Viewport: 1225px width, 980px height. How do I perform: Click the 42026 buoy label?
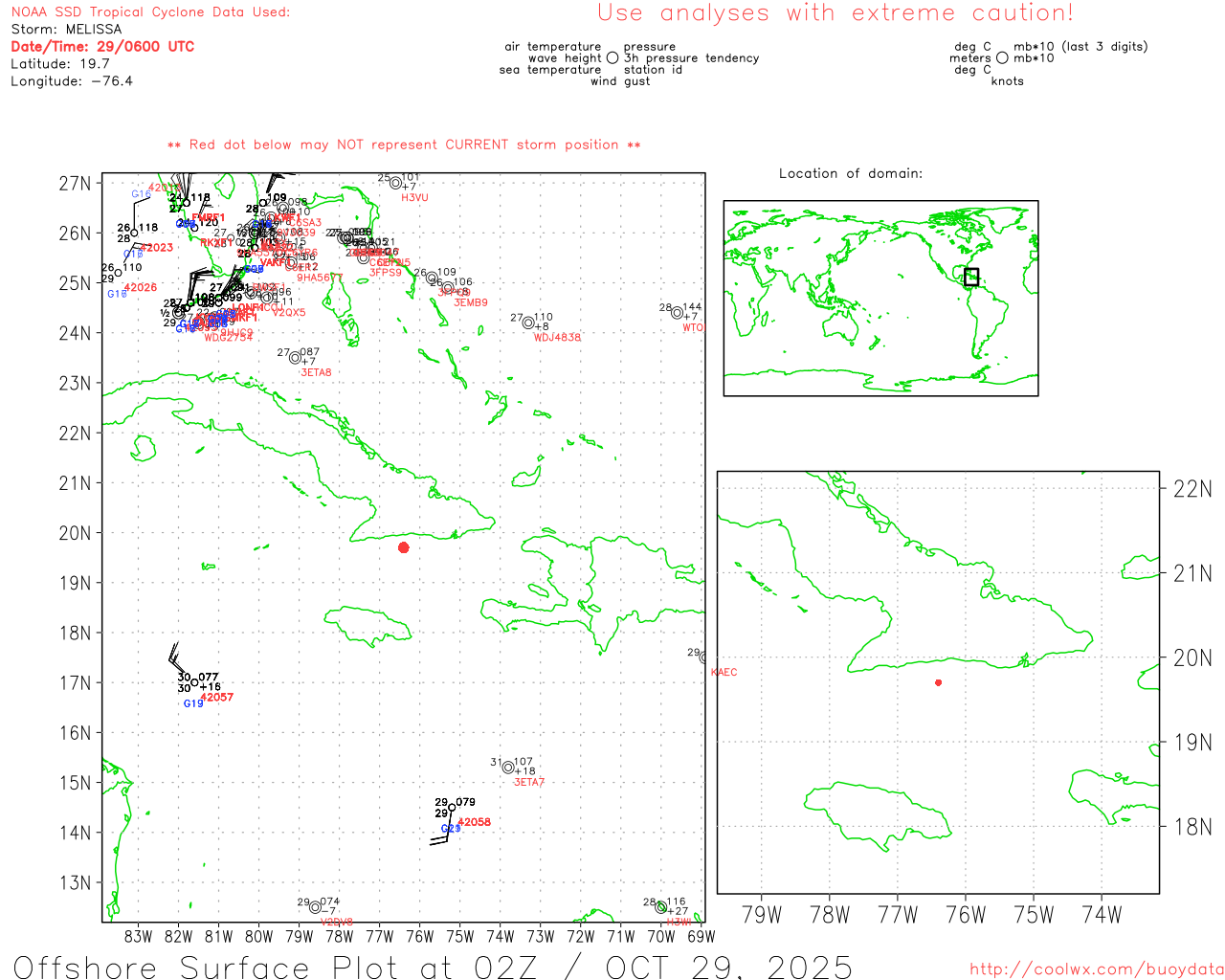[x=141, y=287]
